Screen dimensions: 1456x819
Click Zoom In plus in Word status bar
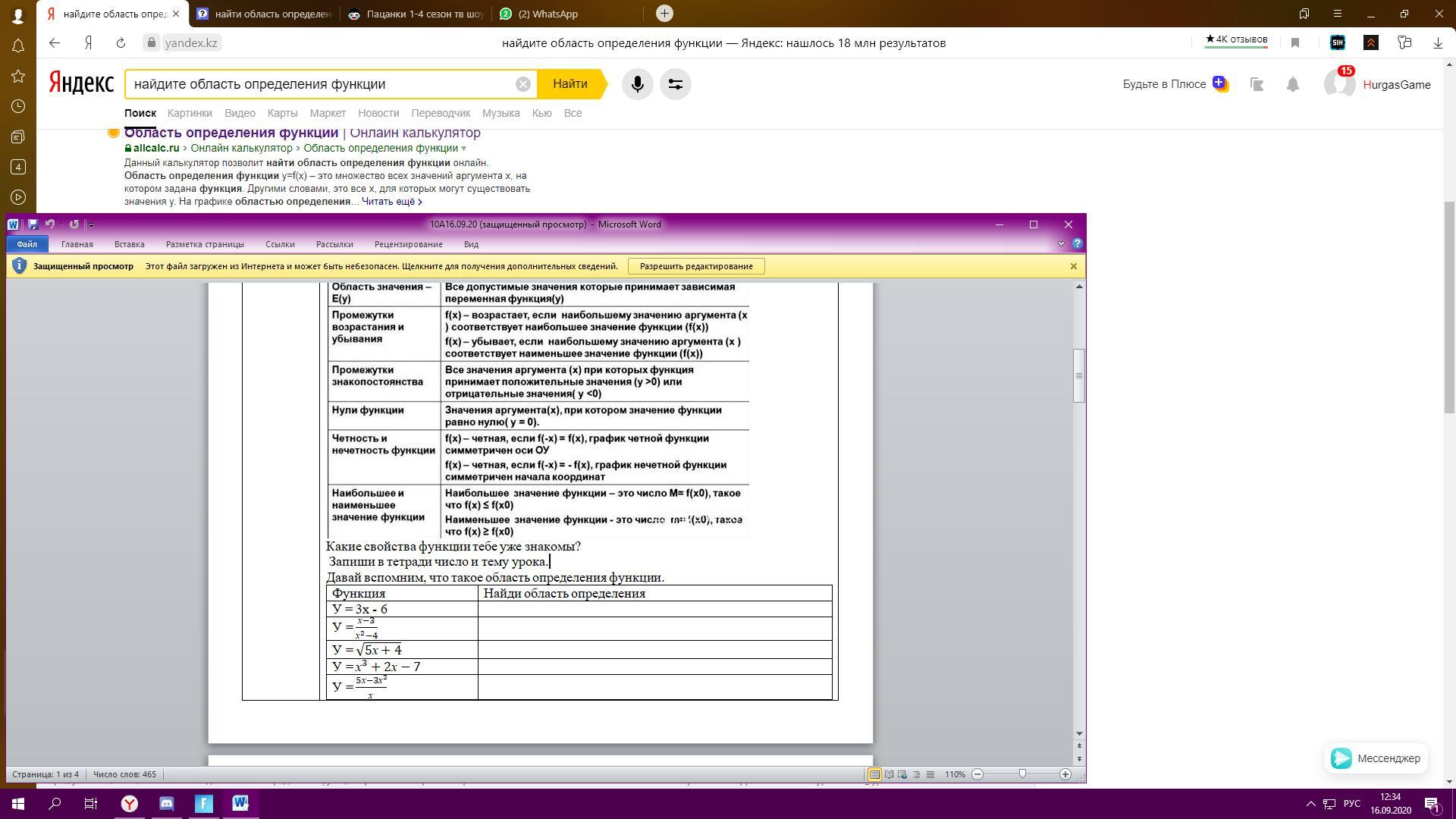tap(1065, 774)
